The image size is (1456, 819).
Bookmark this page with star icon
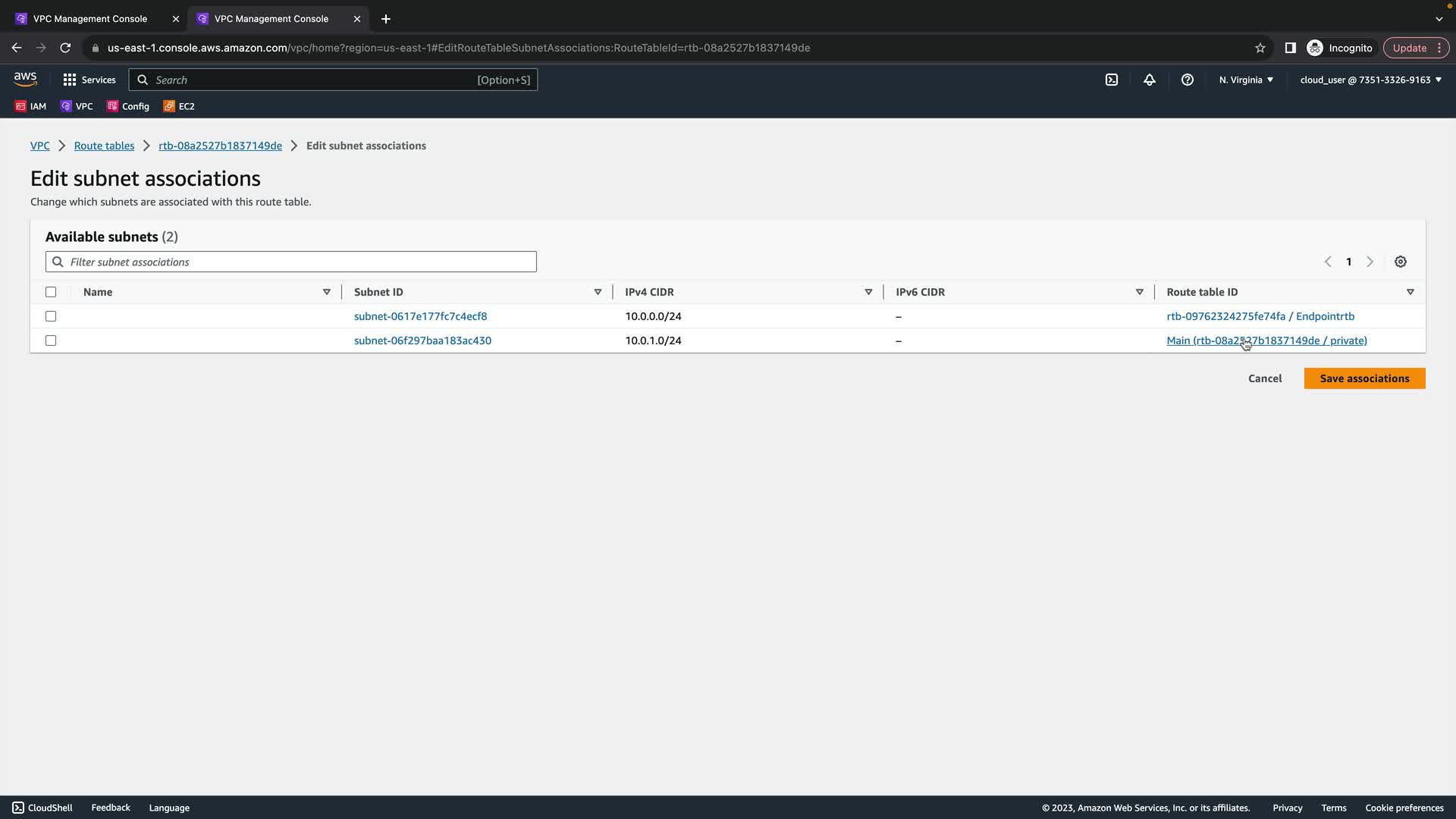pos(1260,48)
